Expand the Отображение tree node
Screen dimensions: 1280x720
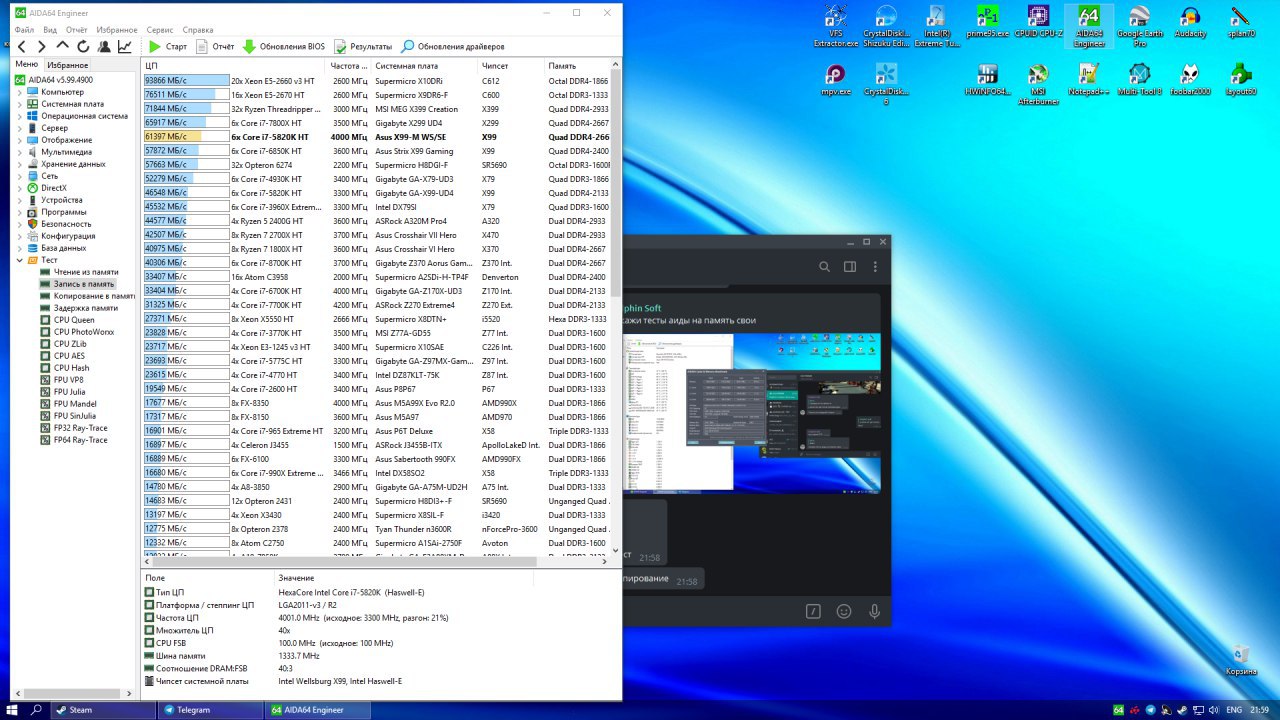(20, 140)
